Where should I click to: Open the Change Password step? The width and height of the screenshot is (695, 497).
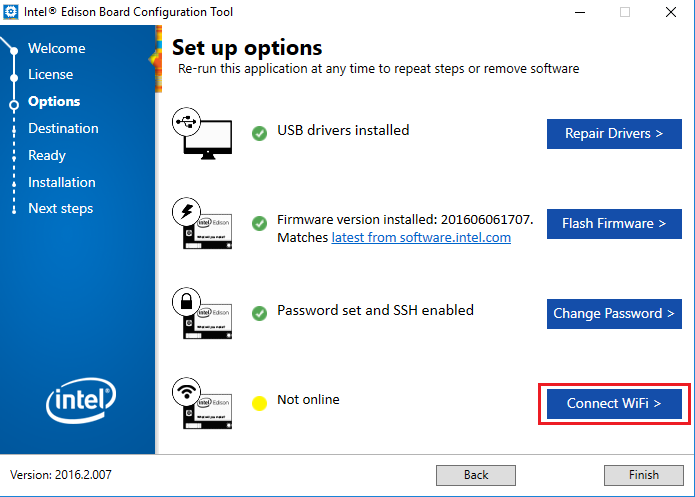(614, 313)
